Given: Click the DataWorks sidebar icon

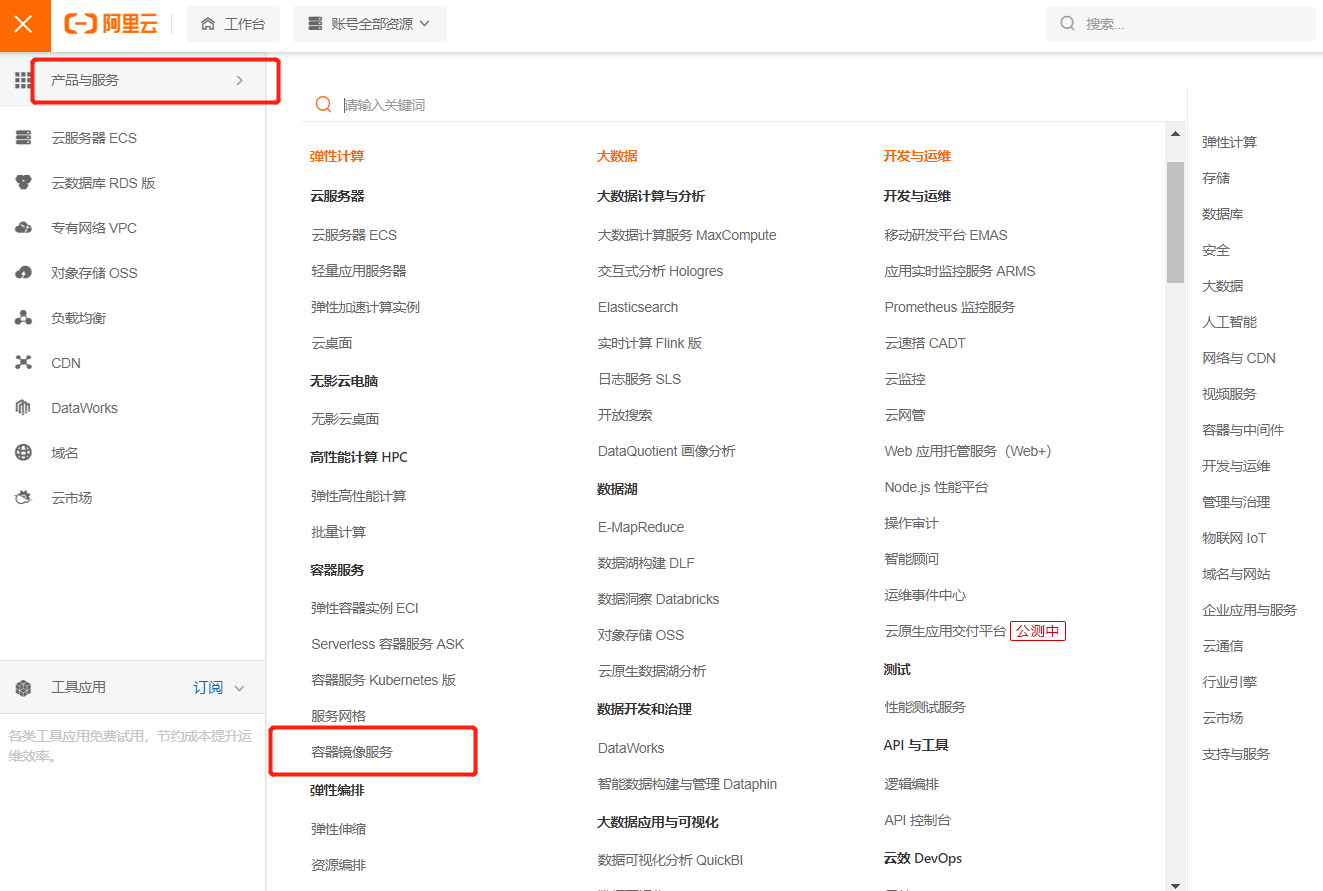Looking at the screenshot, I should point(23,408).
